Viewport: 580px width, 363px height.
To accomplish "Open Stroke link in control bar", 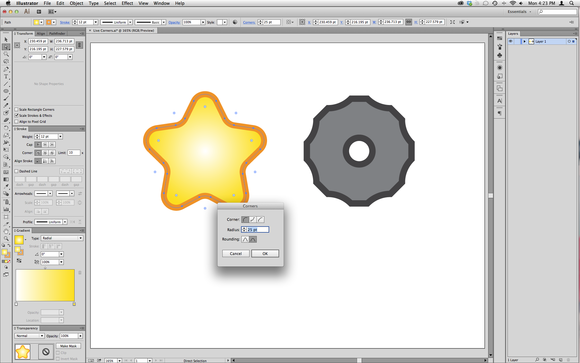I will tap(65, 22).
